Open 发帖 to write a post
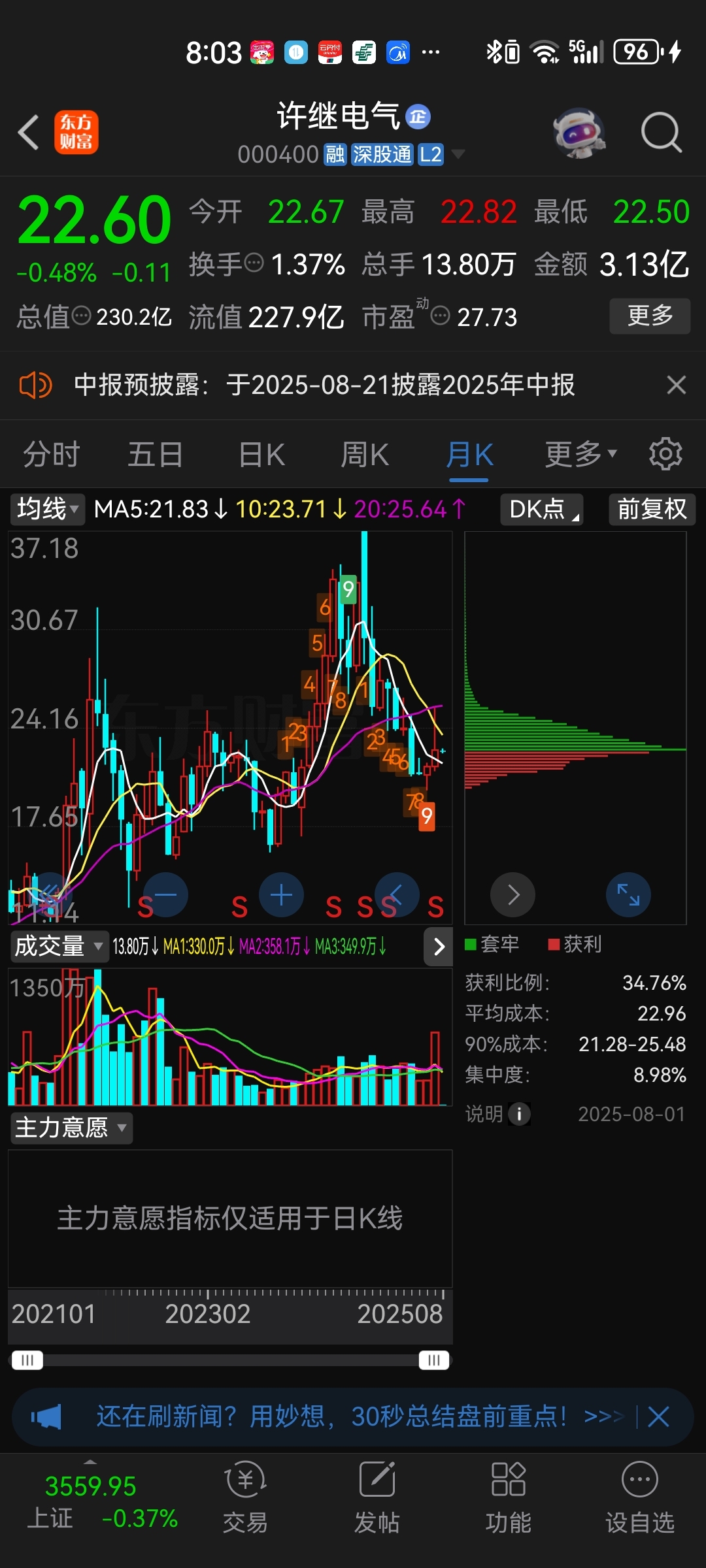 (377, 1498)
